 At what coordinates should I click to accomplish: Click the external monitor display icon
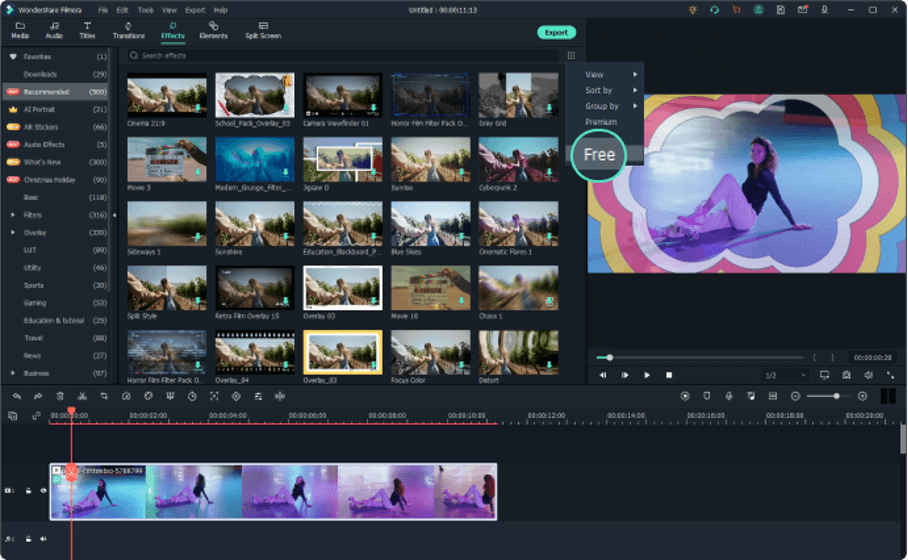pos(825,375)
